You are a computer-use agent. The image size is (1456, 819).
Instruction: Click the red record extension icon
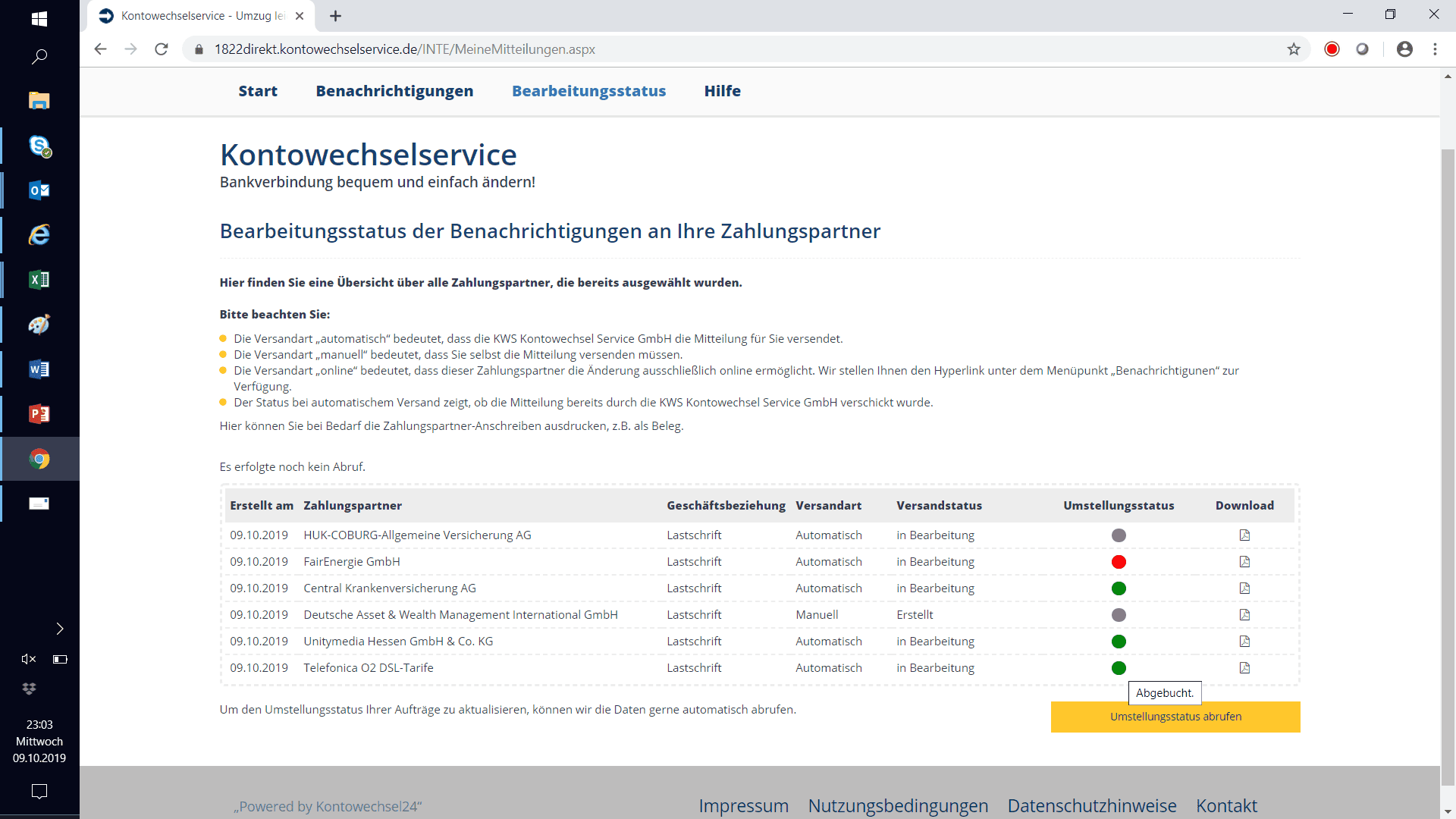click(x=1332, y=49)
